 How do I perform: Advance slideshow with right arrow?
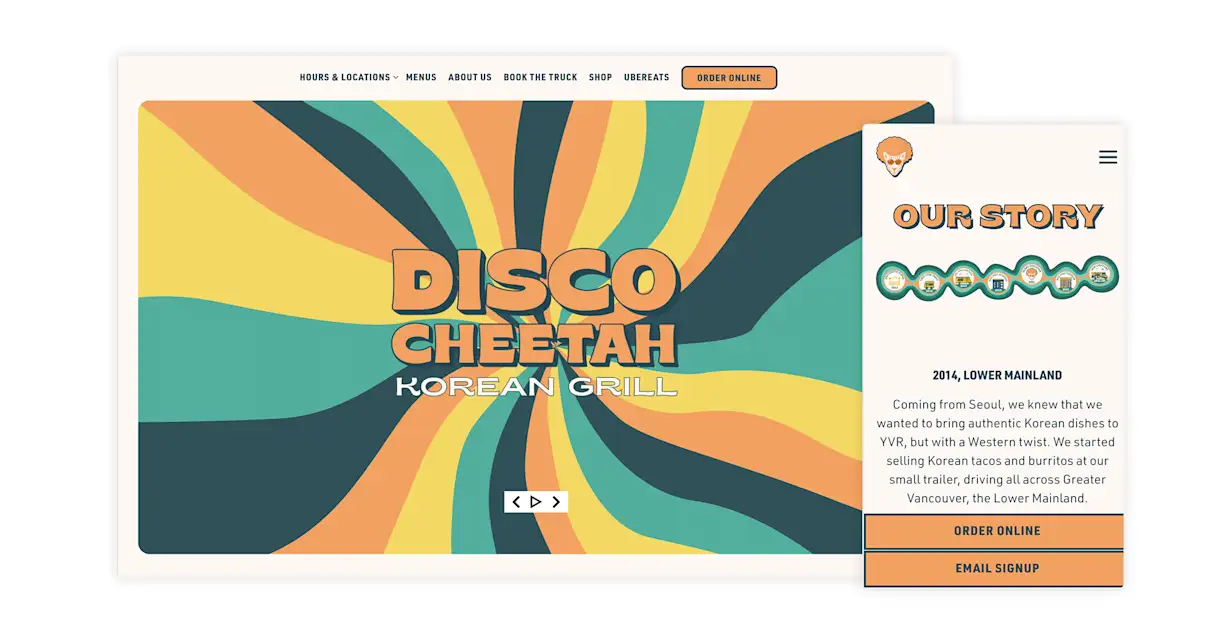pos(557,502)
